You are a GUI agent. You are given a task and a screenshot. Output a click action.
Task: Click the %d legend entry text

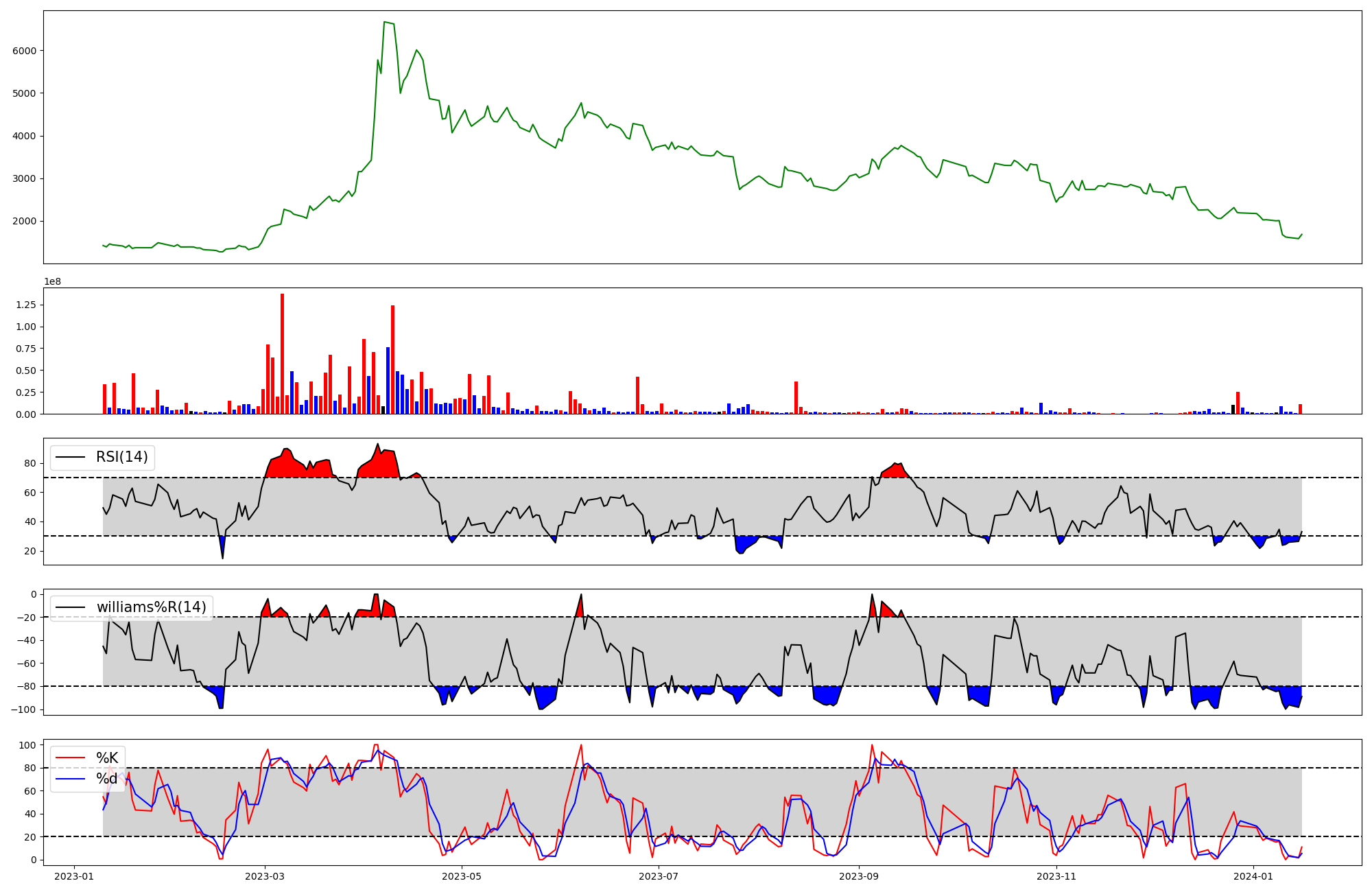[x=107, y=779]
